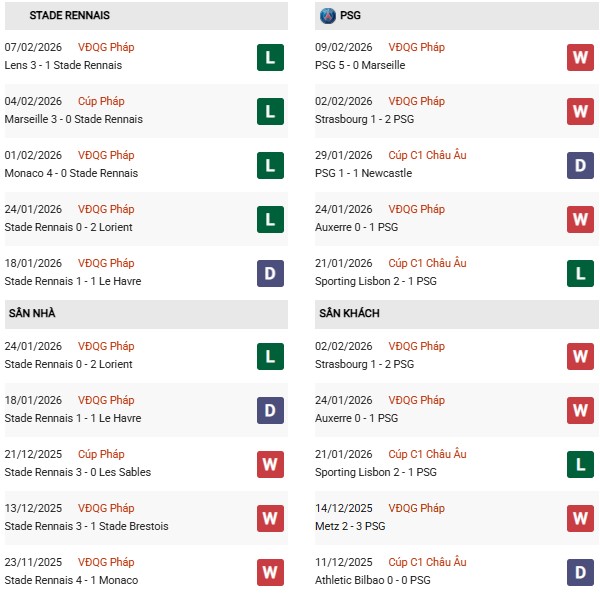Select the Stade Rennais header tab
The image size is (600, 595).
pos(70,16)
